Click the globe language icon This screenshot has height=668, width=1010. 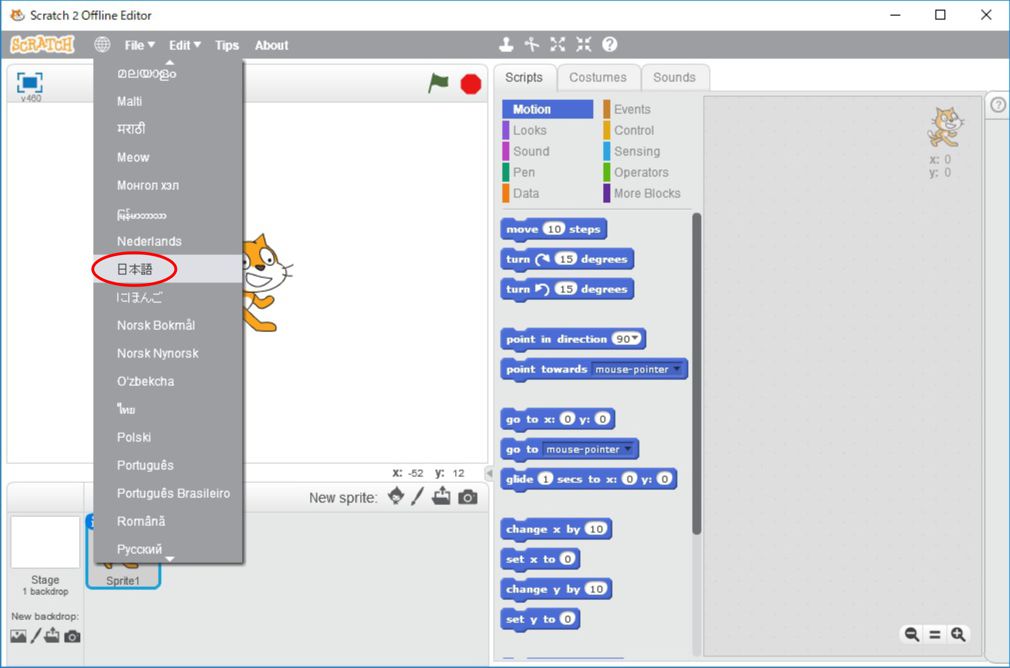tap(102, 44)
